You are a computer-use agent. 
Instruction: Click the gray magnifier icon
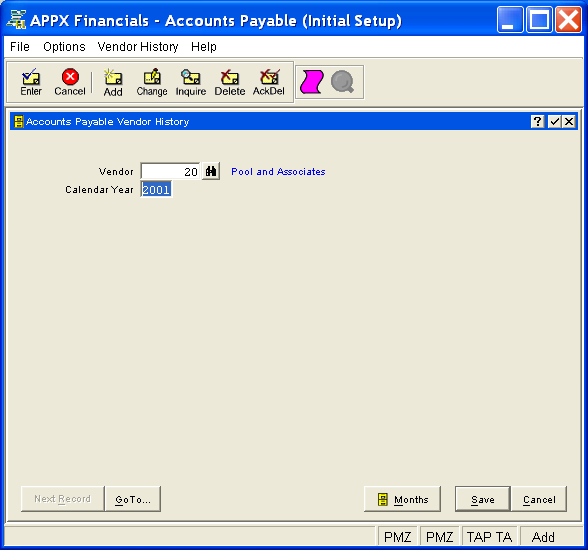(x=342, y=82)
